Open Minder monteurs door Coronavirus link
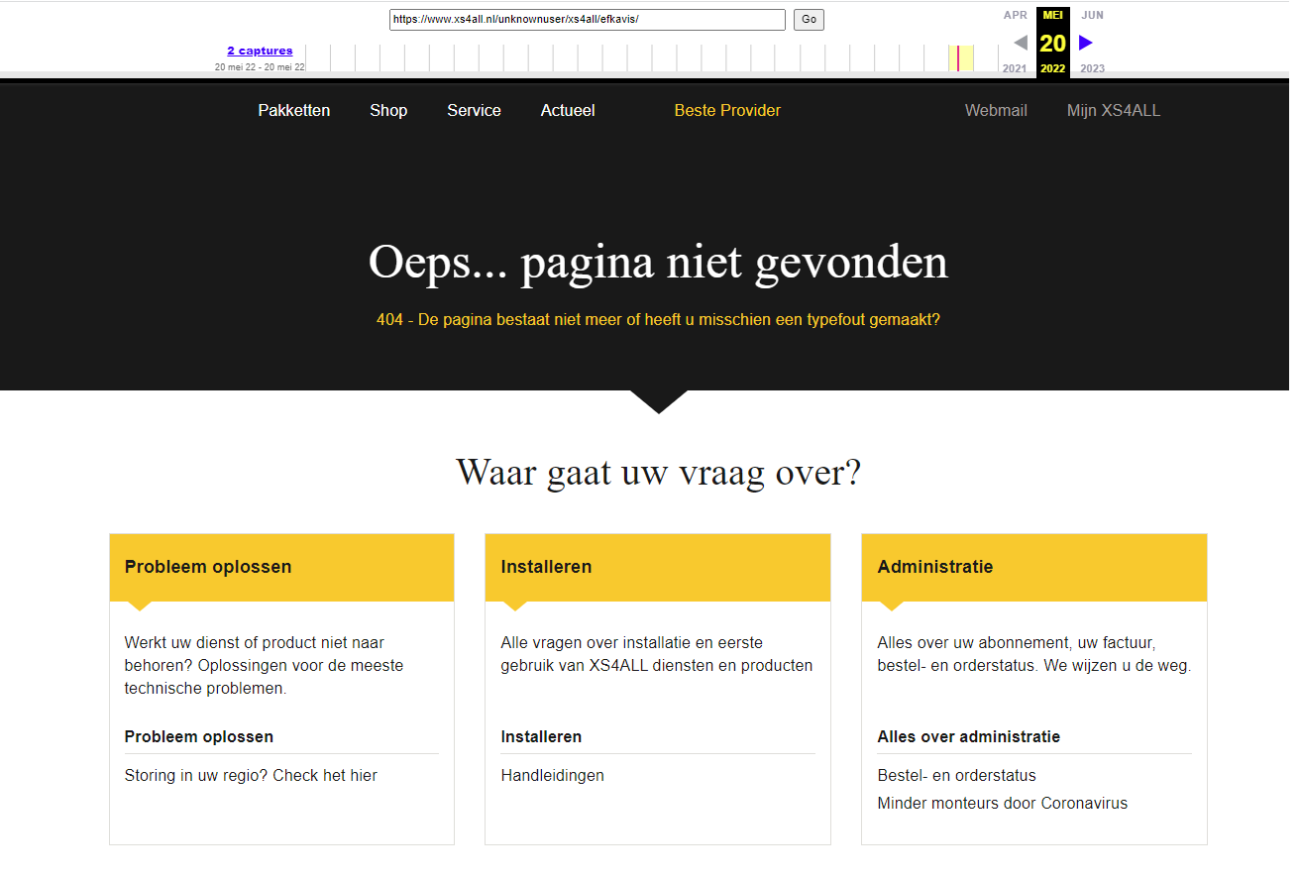 point(1003,804)
